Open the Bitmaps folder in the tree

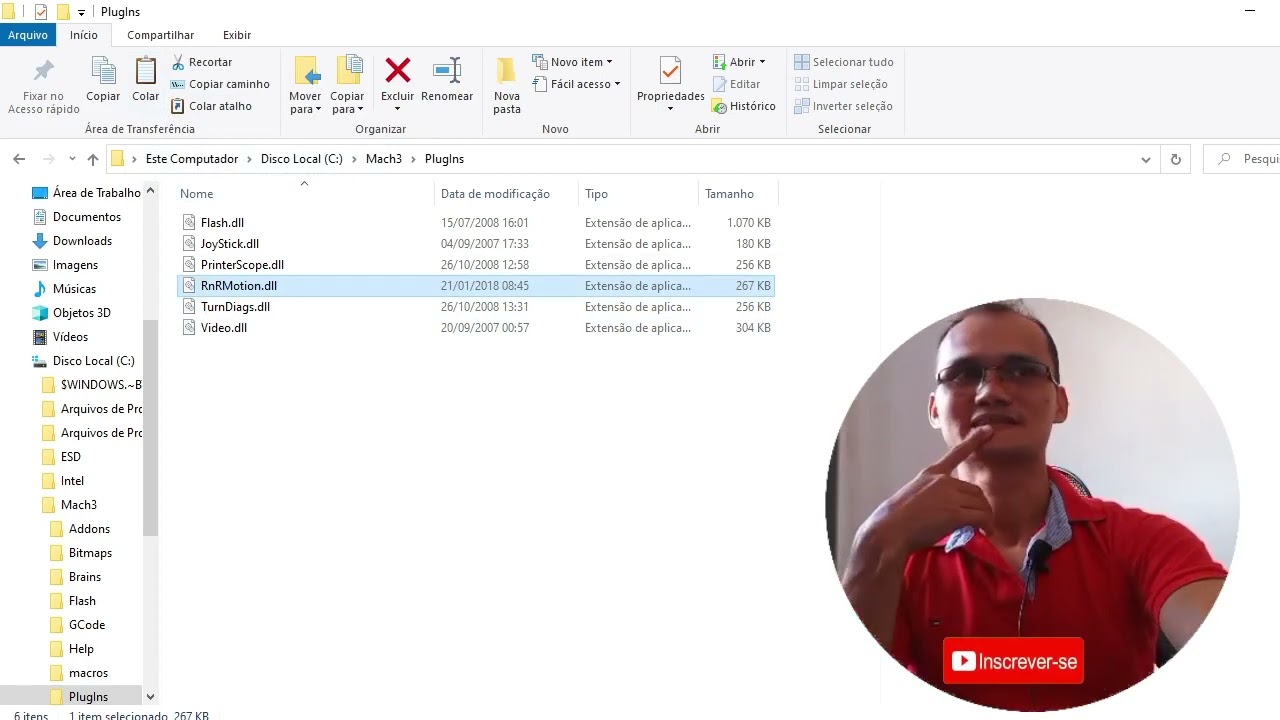(x=81, y=553)
